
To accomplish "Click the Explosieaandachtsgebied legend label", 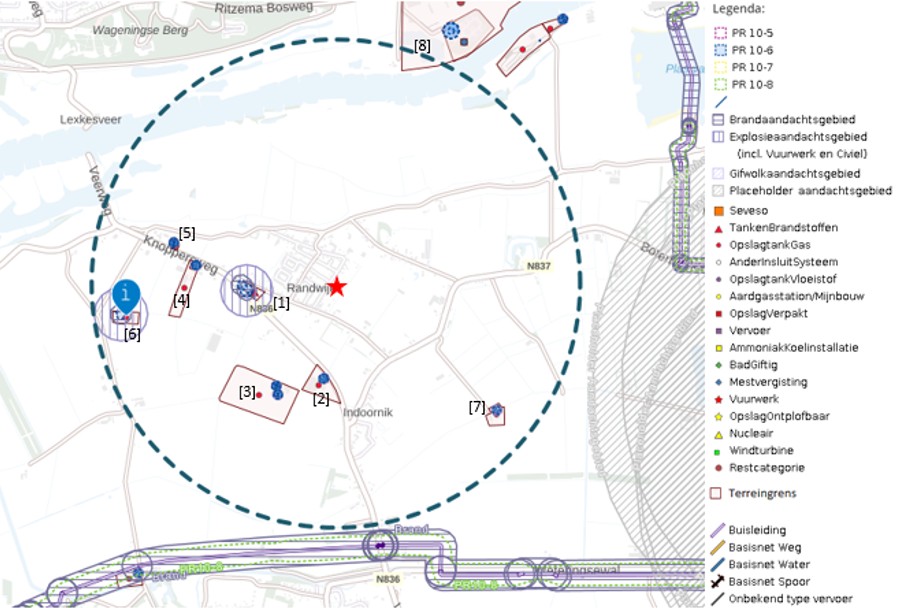I will coord(798,137).
